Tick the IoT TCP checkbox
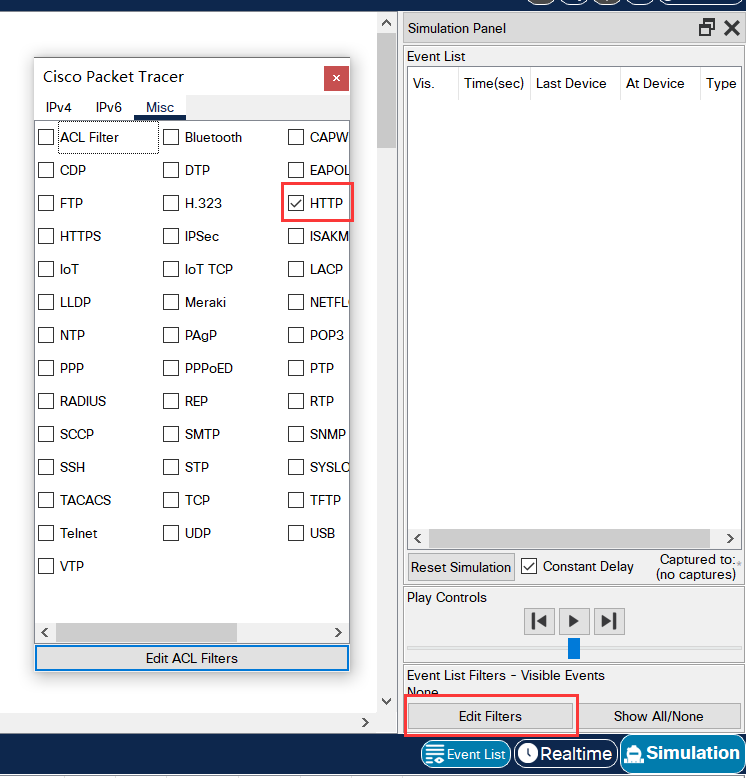 point(171,269)
